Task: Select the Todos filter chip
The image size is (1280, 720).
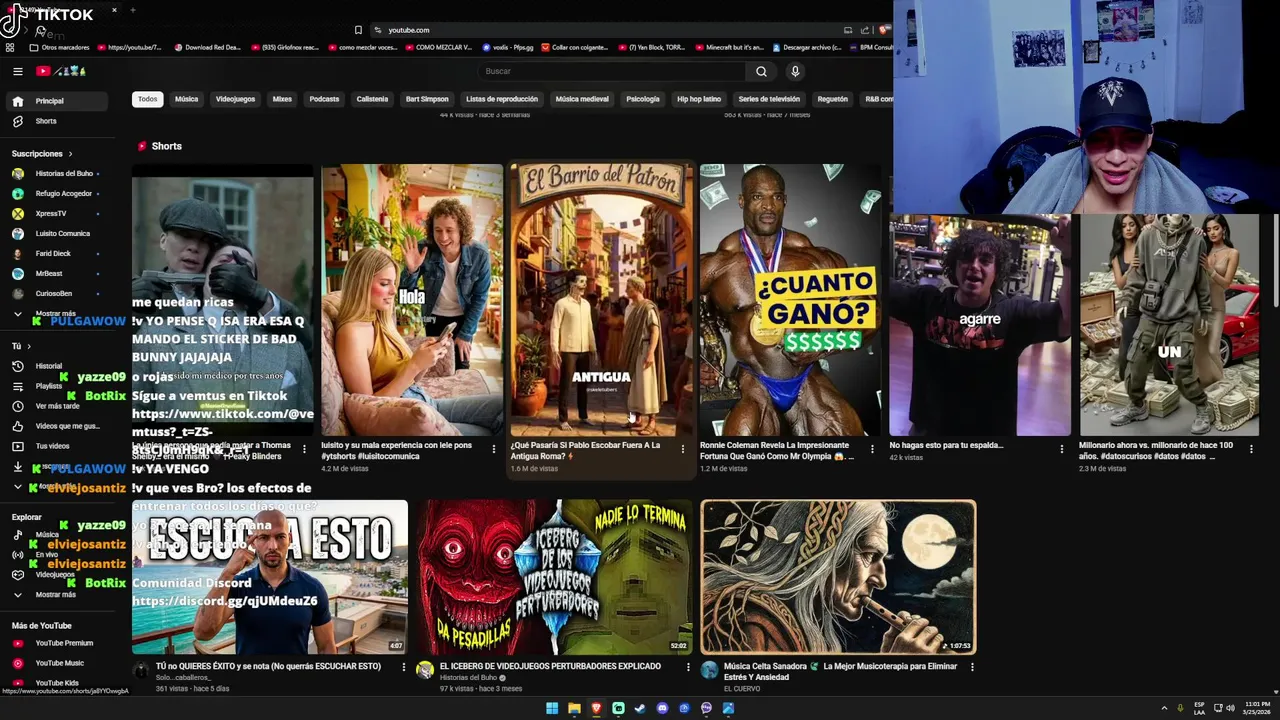Action: (148, 99)
